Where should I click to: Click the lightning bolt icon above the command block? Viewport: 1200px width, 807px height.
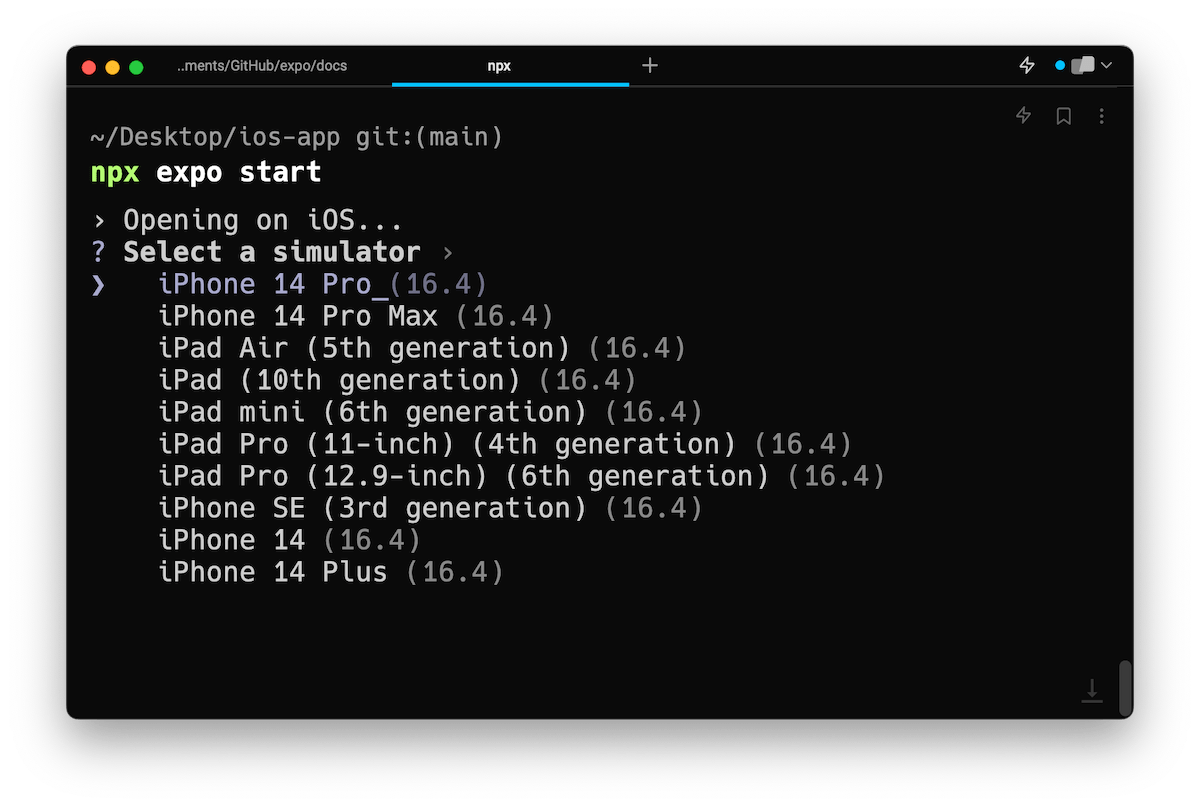click(x=1023, y=116)
